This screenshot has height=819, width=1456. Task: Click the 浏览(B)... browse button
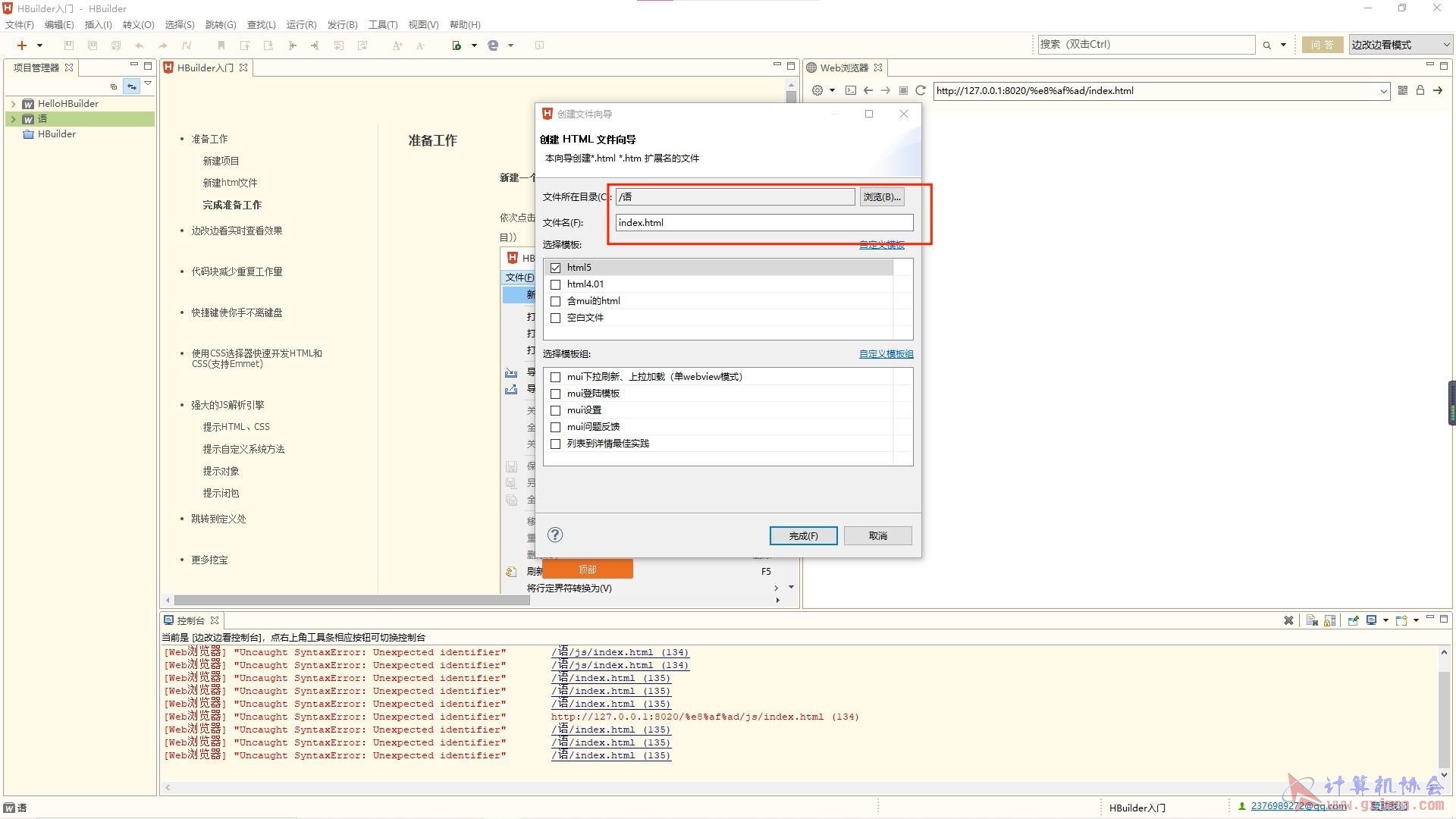(x=882, y=197)
